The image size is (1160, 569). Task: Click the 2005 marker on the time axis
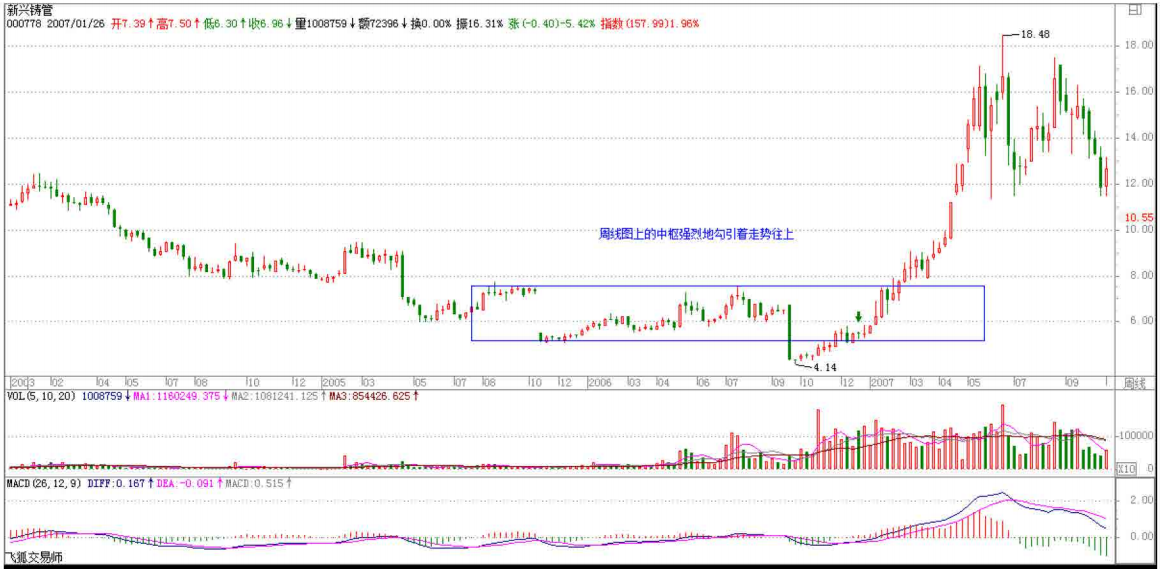pyautogui.click(x=334, y=383)
